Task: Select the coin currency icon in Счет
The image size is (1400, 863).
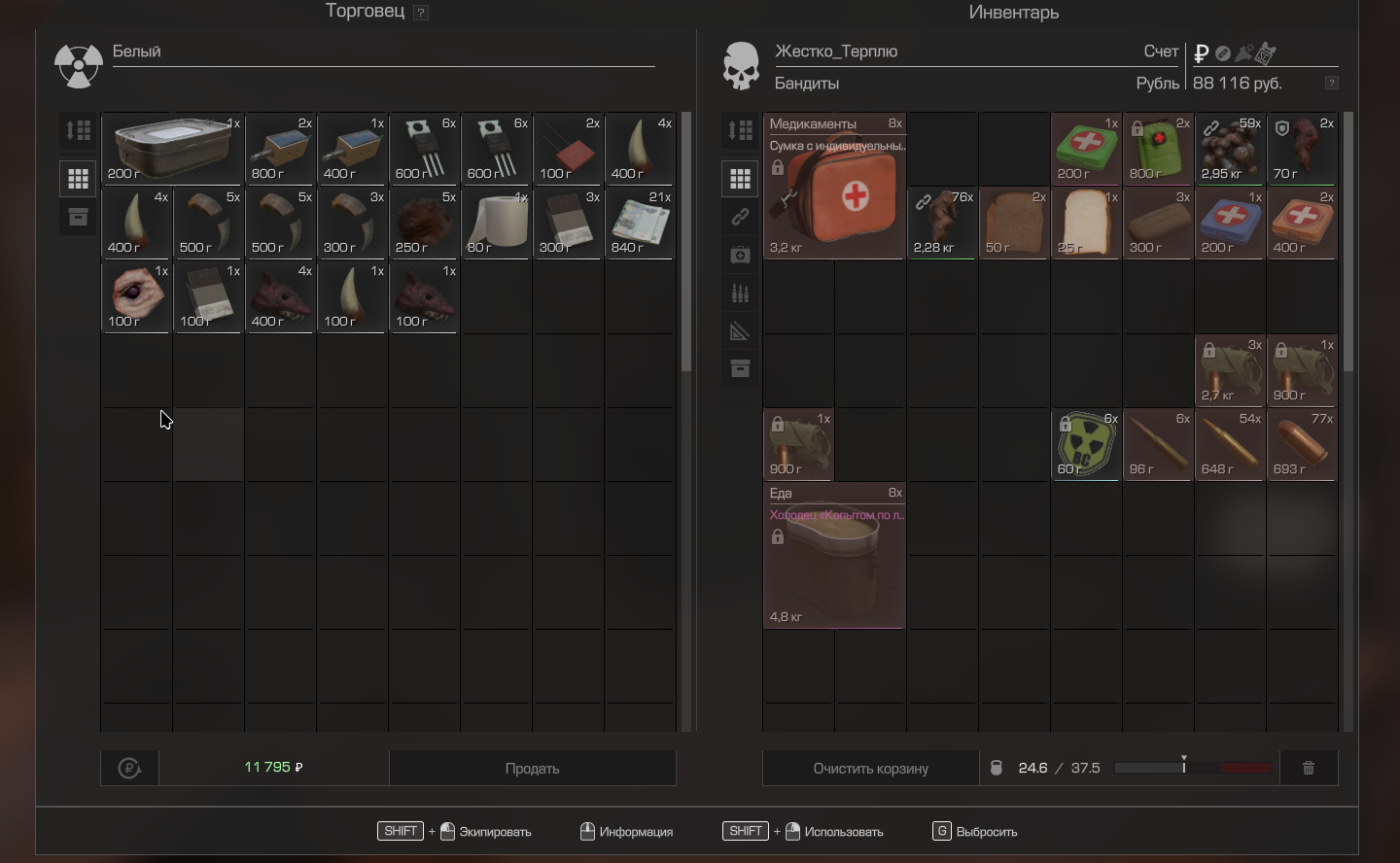Action: click(1223, 52)
